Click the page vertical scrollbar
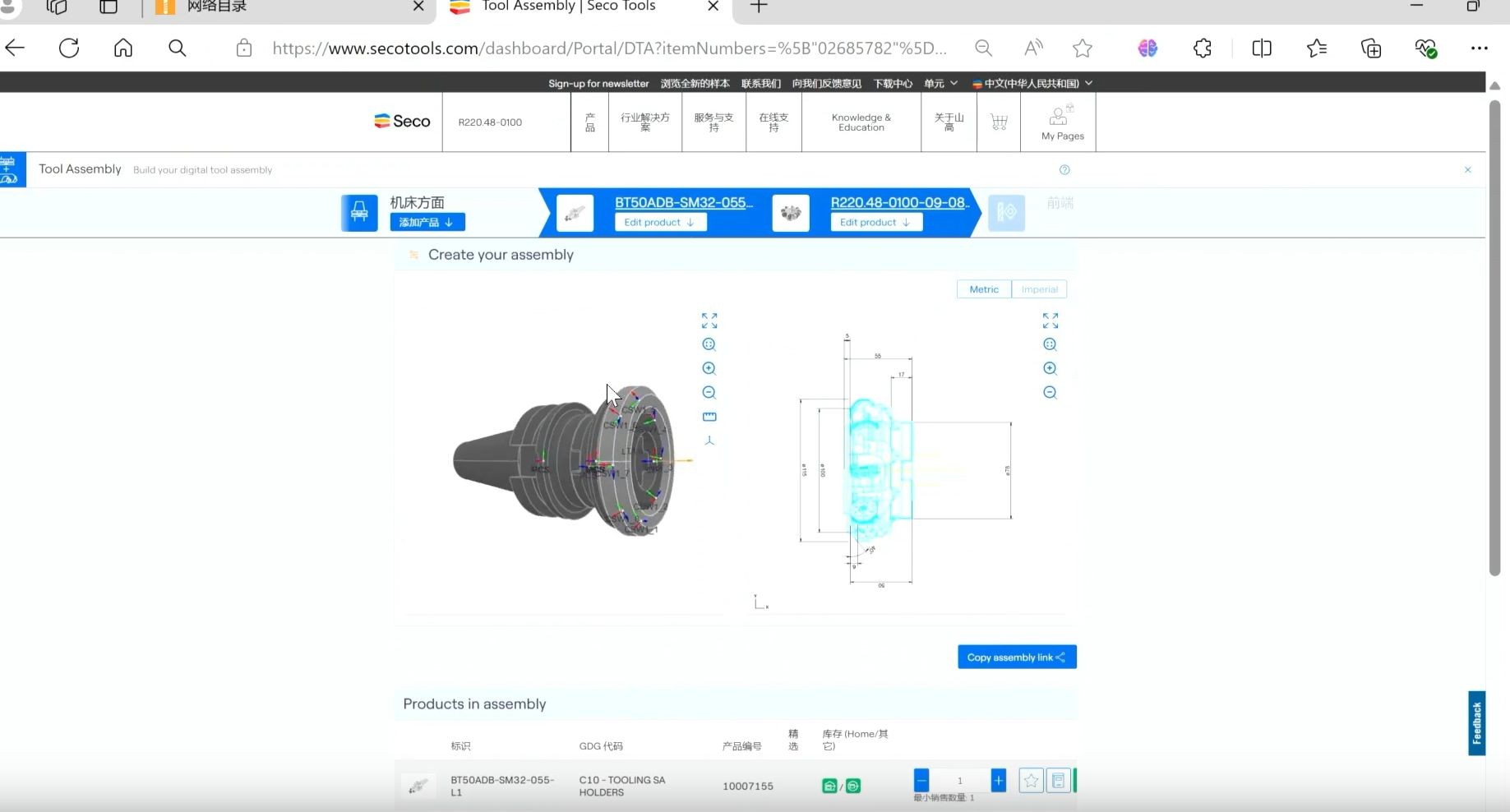 1495,337
